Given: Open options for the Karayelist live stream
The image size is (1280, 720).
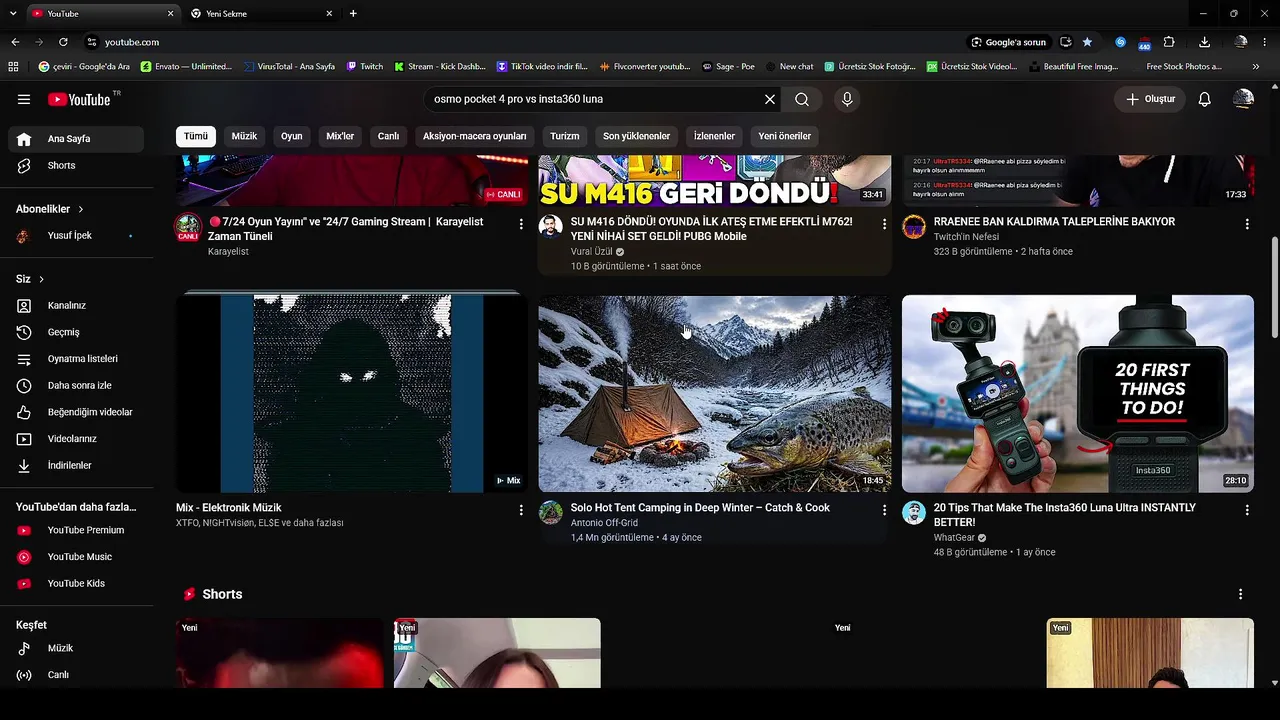Looking at the screenshot, I should click(x=521, y=224).
